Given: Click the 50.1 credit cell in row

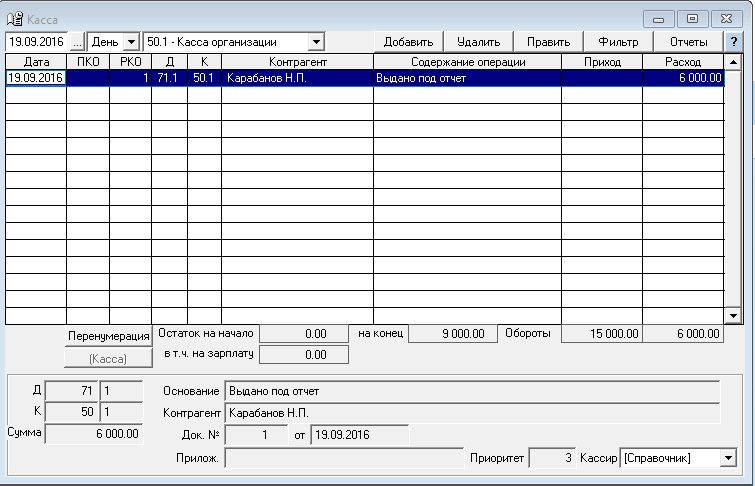Looking at the screenshot, I should click(204, 78).
